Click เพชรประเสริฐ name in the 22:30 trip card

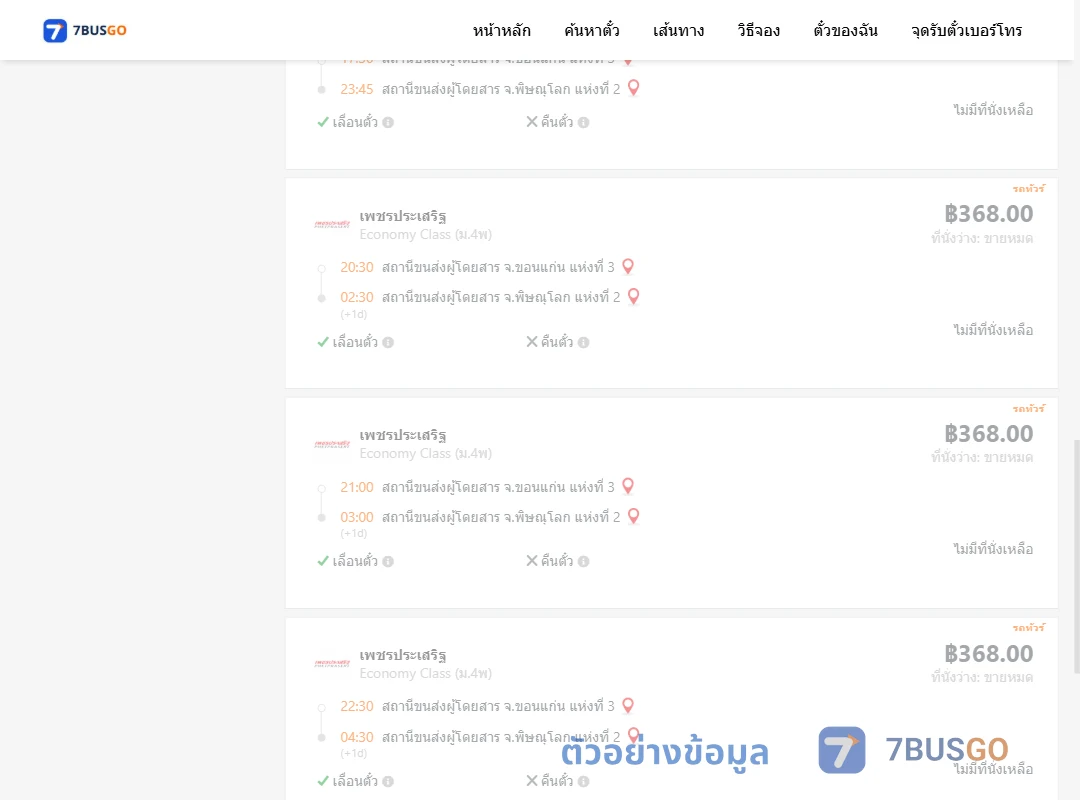[x=403, y=655]
